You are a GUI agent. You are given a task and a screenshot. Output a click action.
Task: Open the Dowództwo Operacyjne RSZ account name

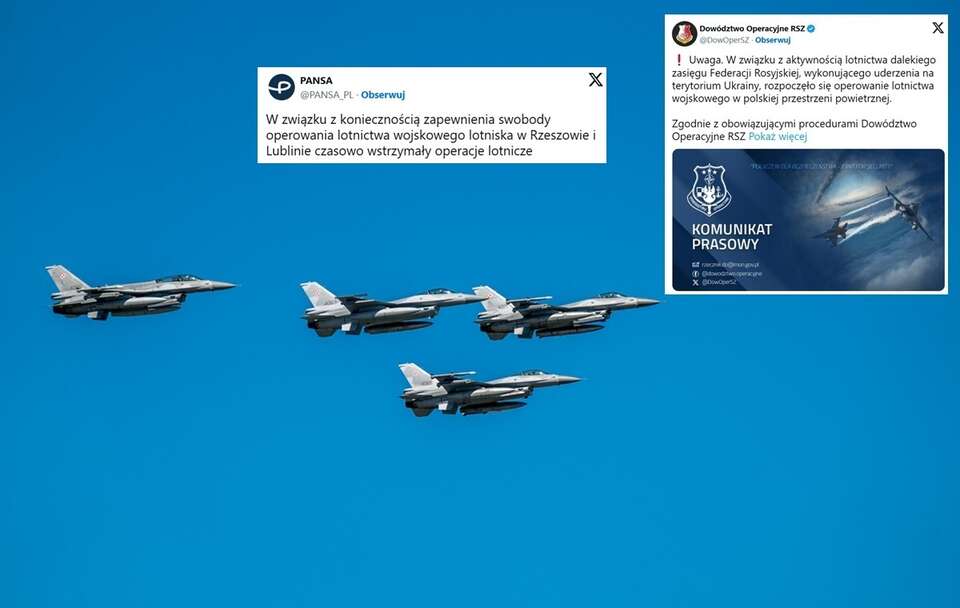752,28
